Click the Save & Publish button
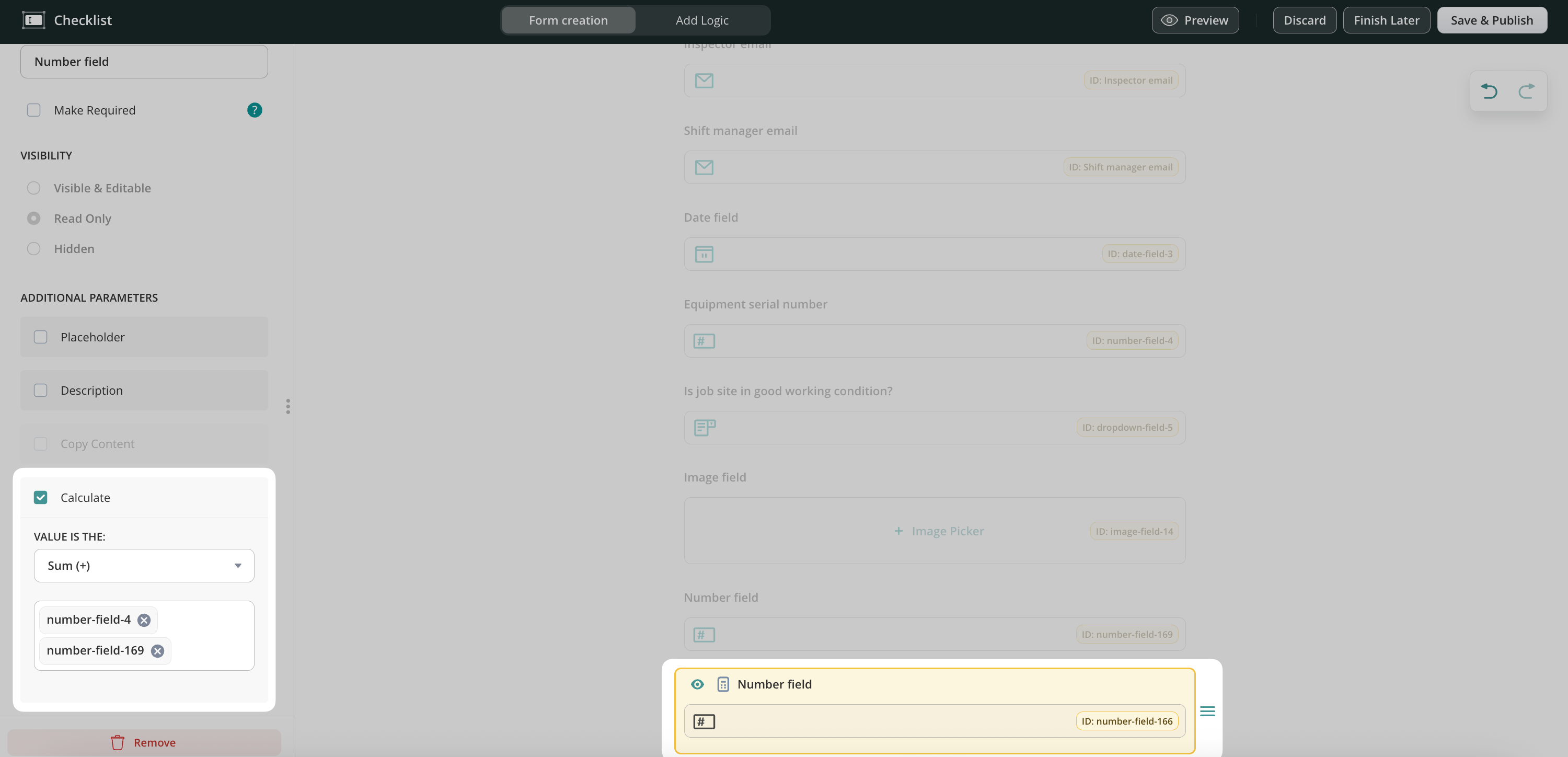The width and height of the screenshot is (1568, 757). [1491, 20]
